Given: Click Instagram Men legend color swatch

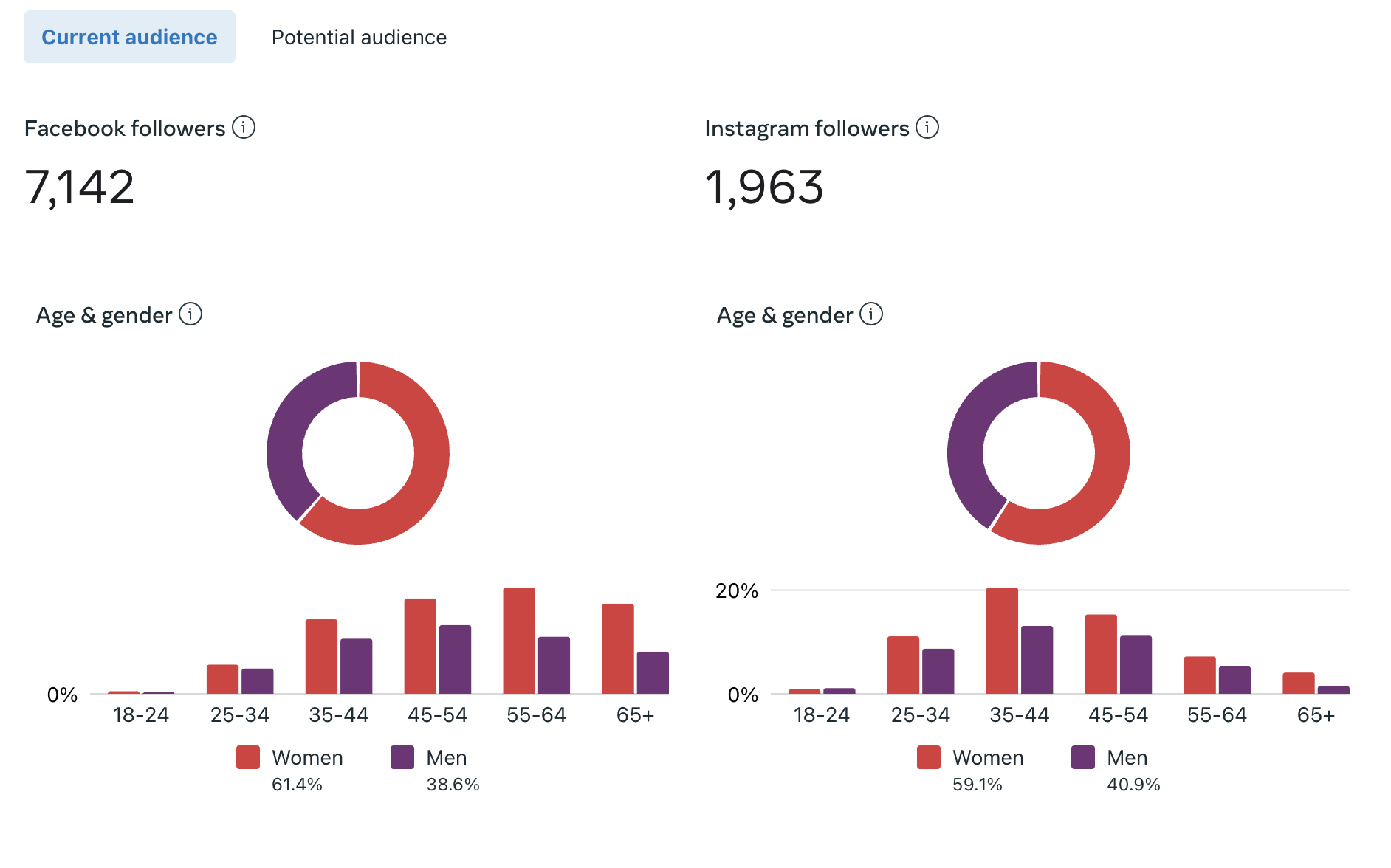Looking at the screenshot, I should 1083,757.
